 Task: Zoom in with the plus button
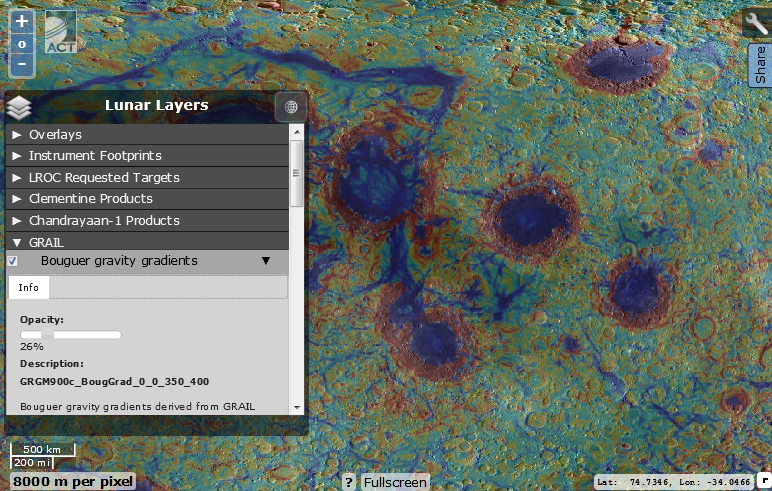point(22,22)
